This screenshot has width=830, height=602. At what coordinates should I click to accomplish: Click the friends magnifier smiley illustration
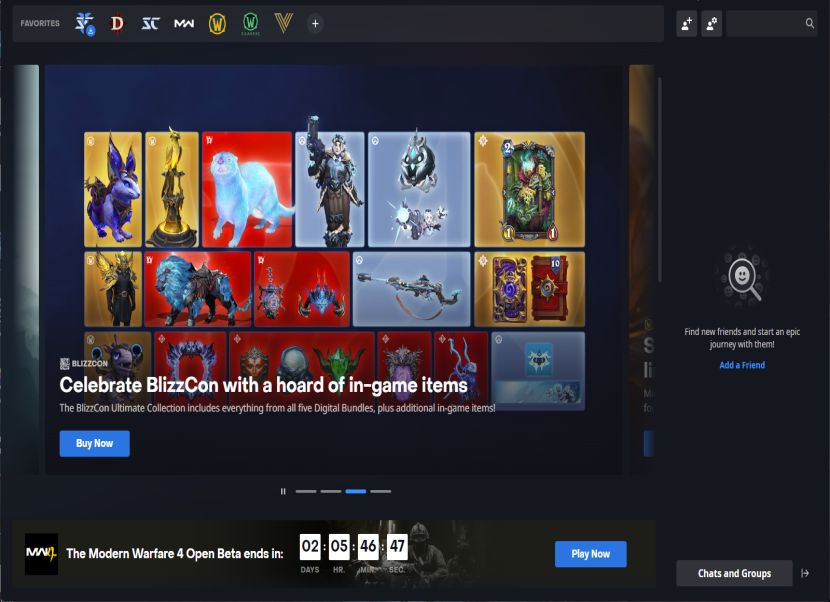[742, 276]
